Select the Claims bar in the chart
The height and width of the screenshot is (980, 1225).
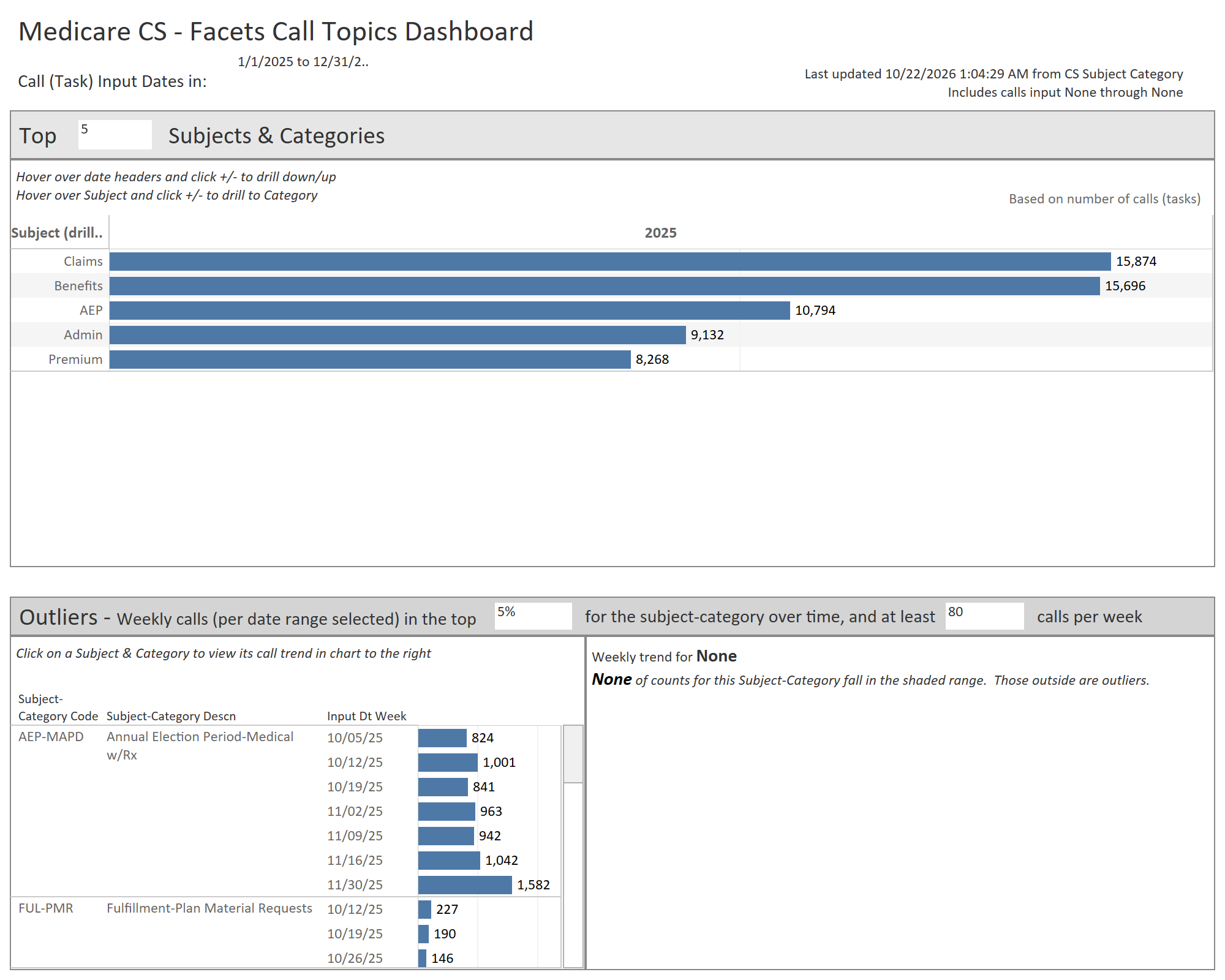click(610, 262)
